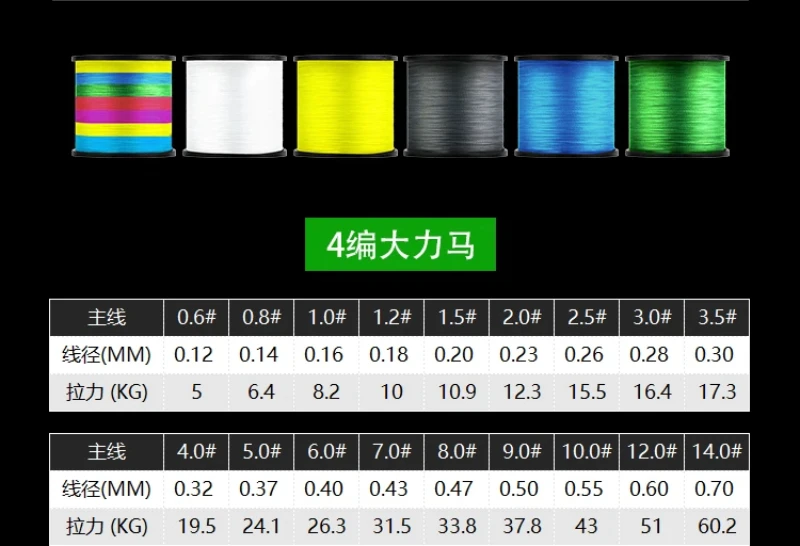Image resolution: width=800 pixels, height=546 pixels.
Task: Click the 10.9 pull strength cell
Action: [457, 392]
